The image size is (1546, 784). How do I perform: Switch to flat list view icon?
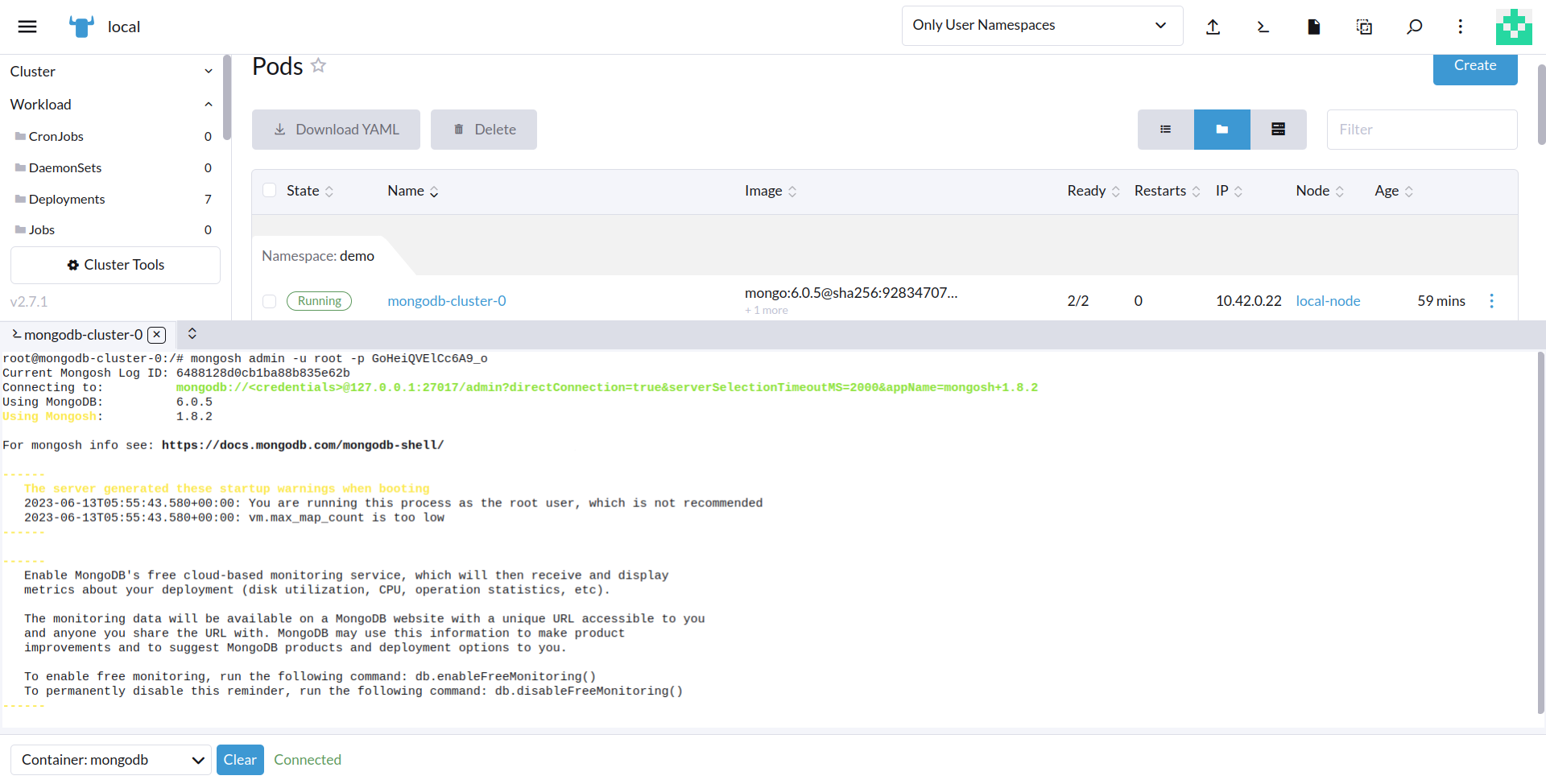(1165, 129)
